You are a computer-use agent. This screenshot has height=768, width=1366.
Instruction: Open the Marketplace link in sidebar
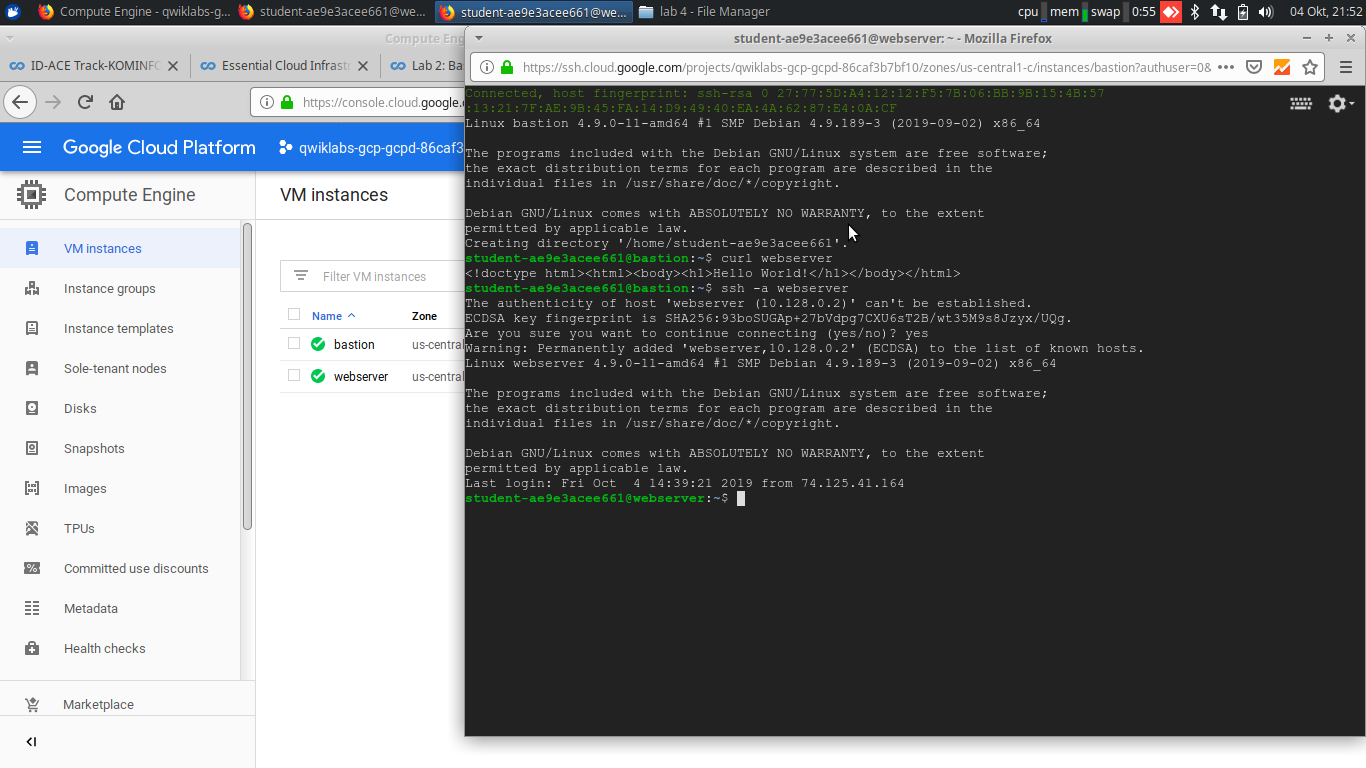click(x=98, y=704)
